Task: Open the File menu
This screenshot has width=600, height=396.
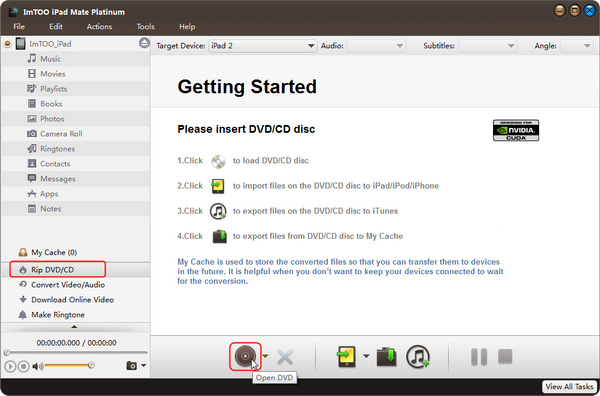Action: pos(19,26)
